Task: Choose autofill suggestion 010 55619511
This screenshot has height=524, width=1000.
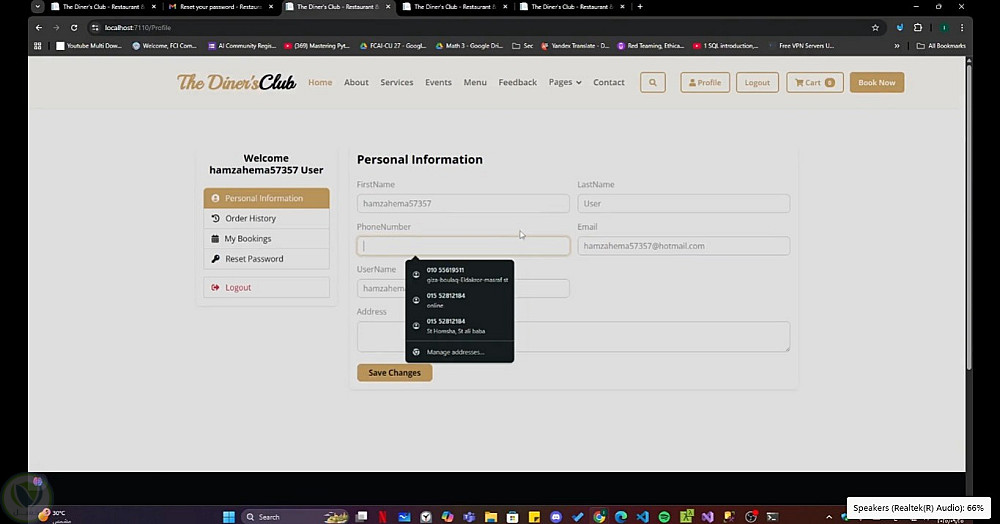Action: pos(459,275)
